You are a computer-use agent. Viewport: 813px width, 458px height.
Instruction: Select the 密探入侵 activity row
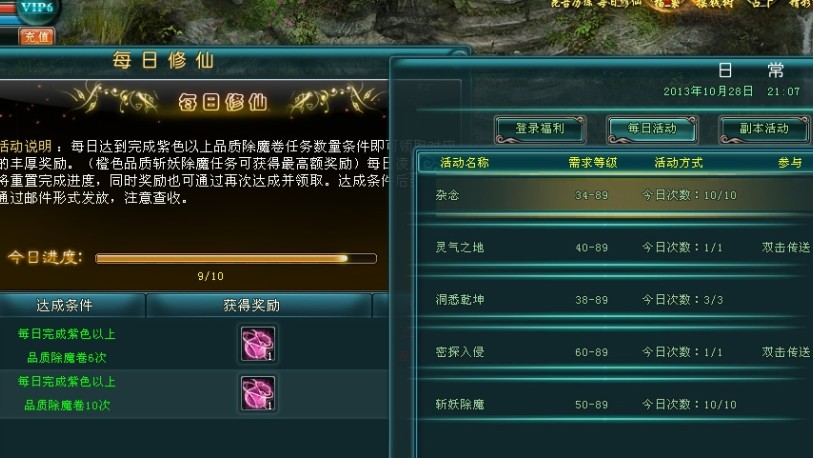click(615, 352)
